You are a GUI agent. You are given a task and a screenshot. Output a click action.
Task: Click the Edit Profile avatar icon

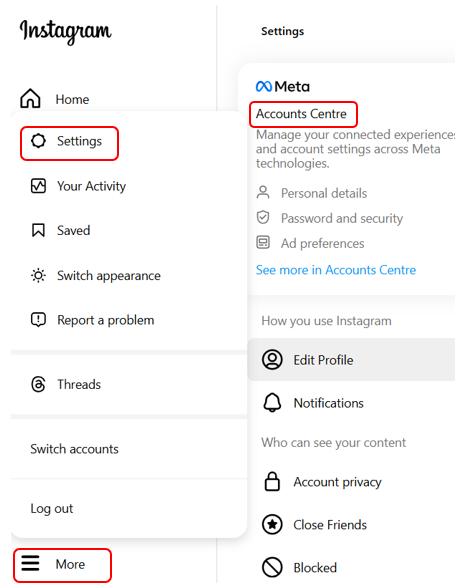pyautogui.click(x=272, y=360)
